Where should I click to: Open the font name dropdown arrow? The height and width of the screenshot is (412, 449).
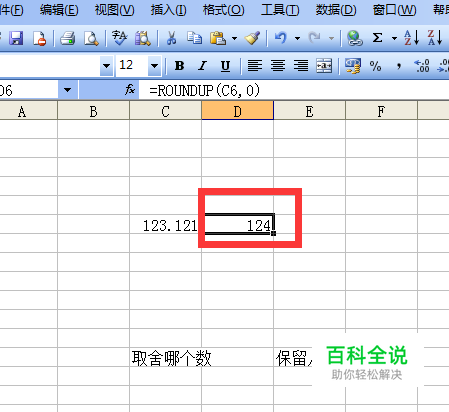[106, 66]
